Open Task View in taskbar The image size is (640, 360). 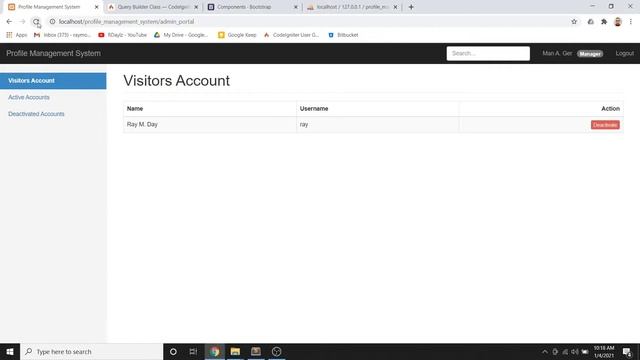[193, 351]
